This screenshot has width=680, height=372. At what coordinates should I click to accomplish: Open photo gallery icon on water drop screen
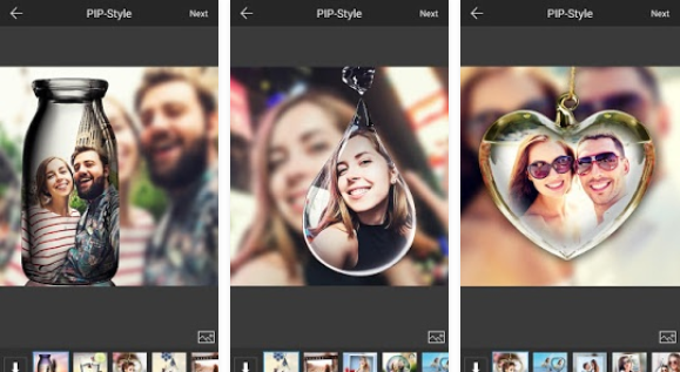(x=437, y=337)
